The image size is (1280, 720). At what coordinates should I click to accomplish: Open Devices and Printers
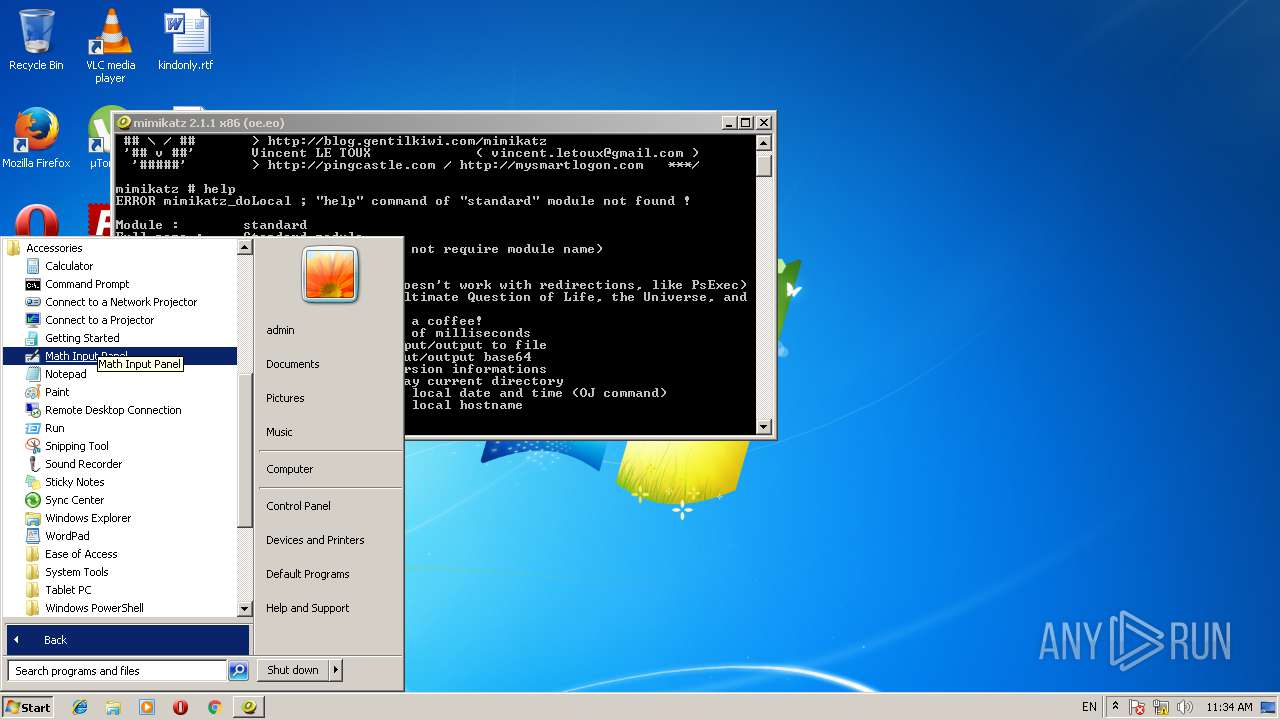pos(315,540)
